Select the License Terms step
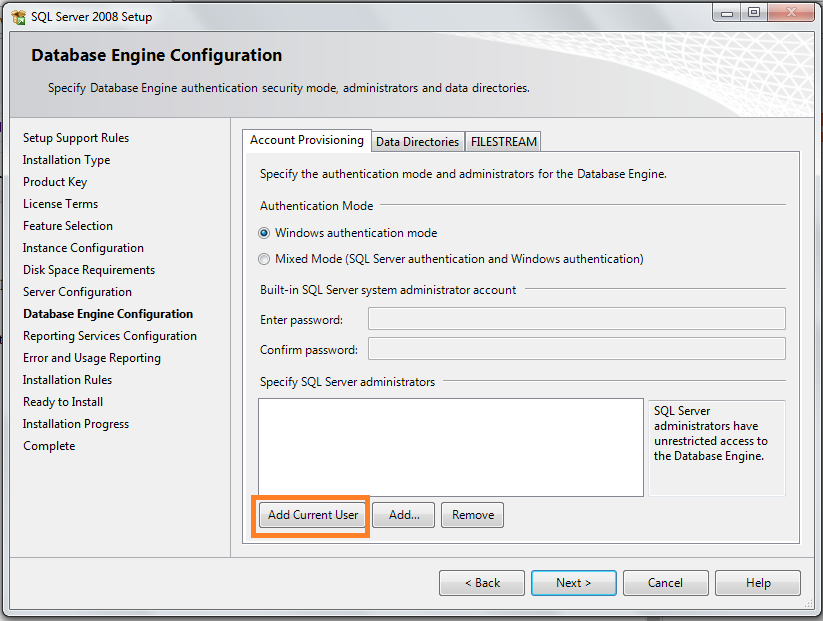The height and width of the screenshot is (621, 823). [60, 204]
